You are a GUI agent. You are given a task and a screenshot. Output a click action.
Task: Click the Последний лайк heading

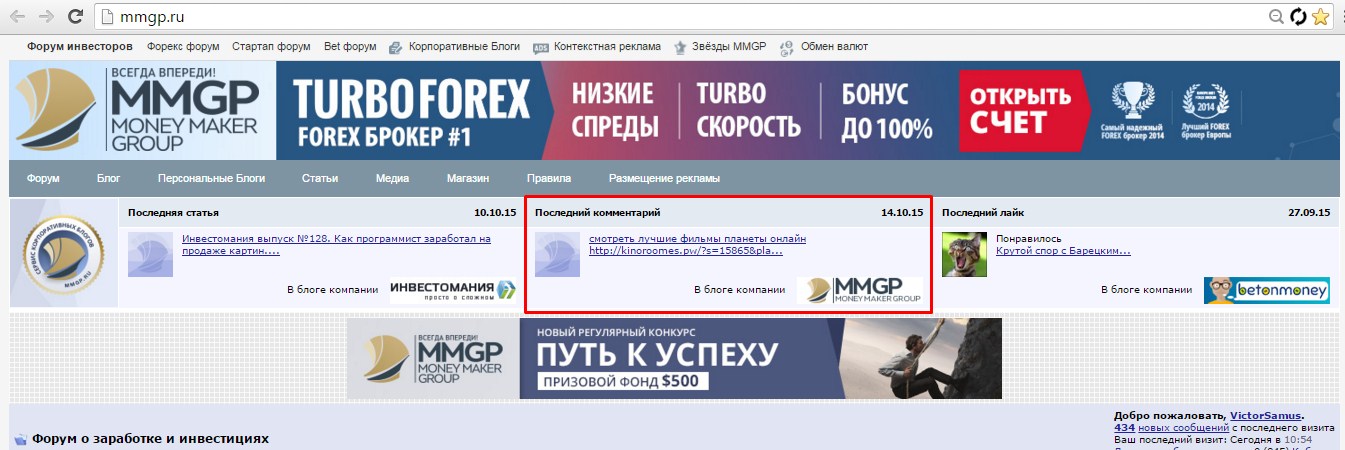983,213
